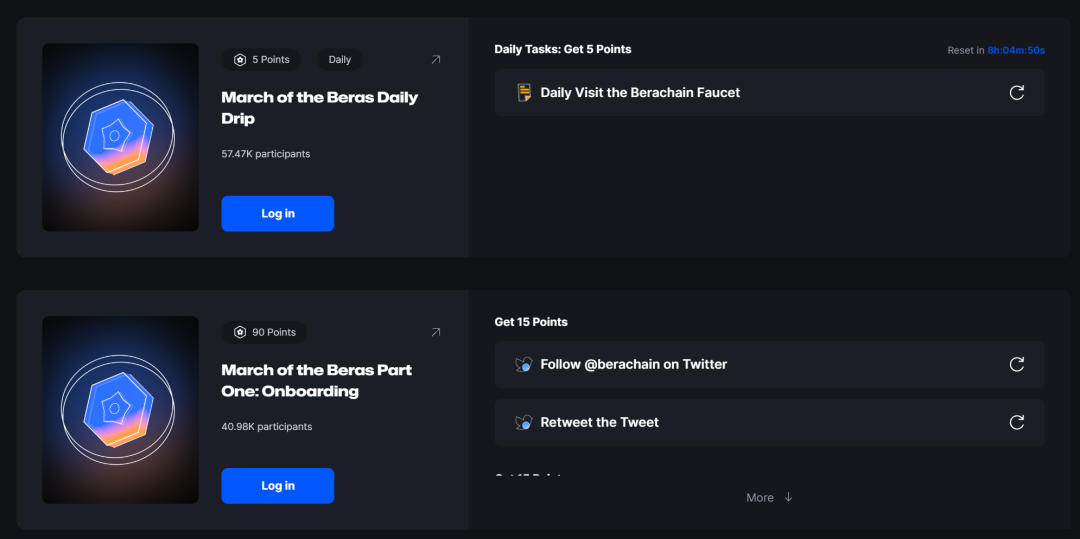Verify Follow @berachain task with refresh icon
The height and width of the screenshot is (539, 1080).
click(1016, 365)
